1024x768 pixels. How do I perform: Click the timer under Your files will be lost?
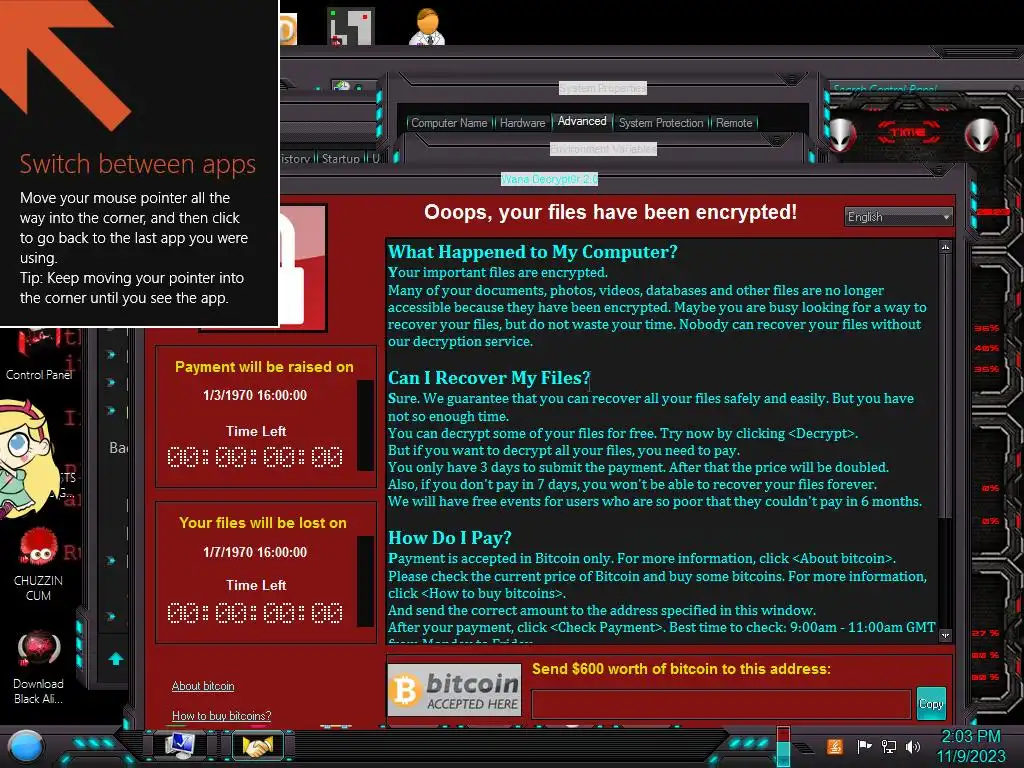click(x=255, y=613)
